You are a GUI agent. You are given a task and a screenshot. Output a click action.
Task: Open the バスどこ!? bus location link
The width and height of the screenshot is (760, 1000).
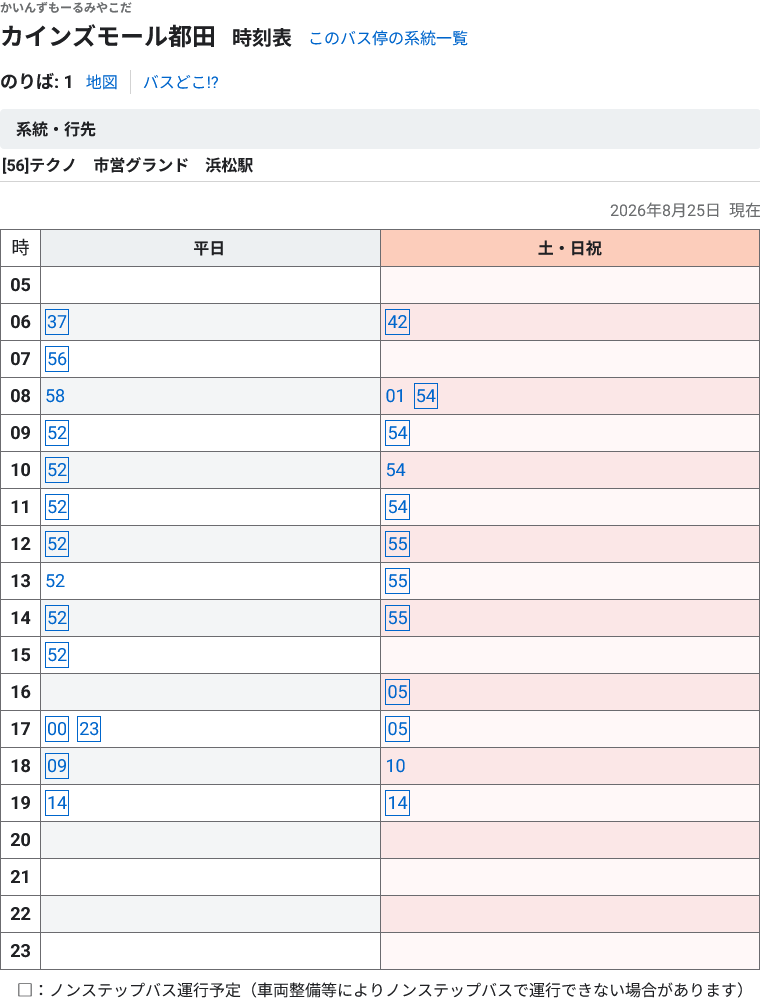point(180,82)
